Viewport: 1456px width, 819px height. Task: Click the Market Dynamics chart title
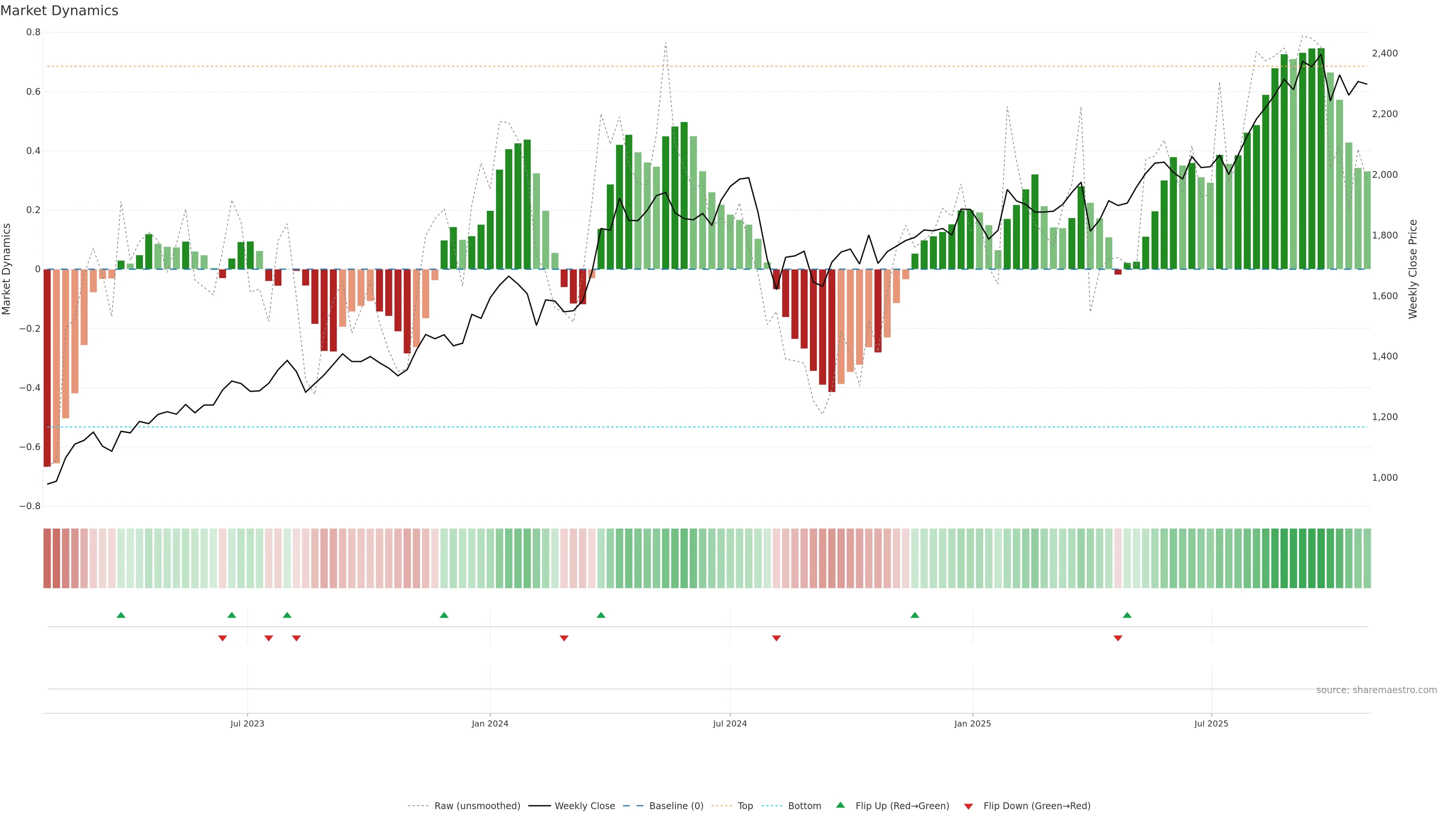(60, 11)
